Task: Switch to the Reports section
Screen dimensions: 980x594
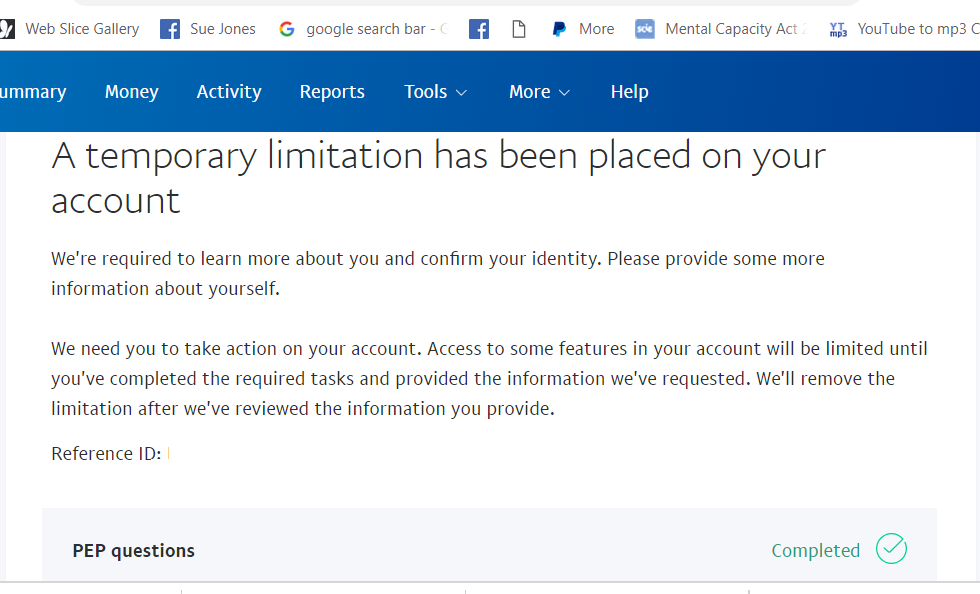Action: click(332, 91)
